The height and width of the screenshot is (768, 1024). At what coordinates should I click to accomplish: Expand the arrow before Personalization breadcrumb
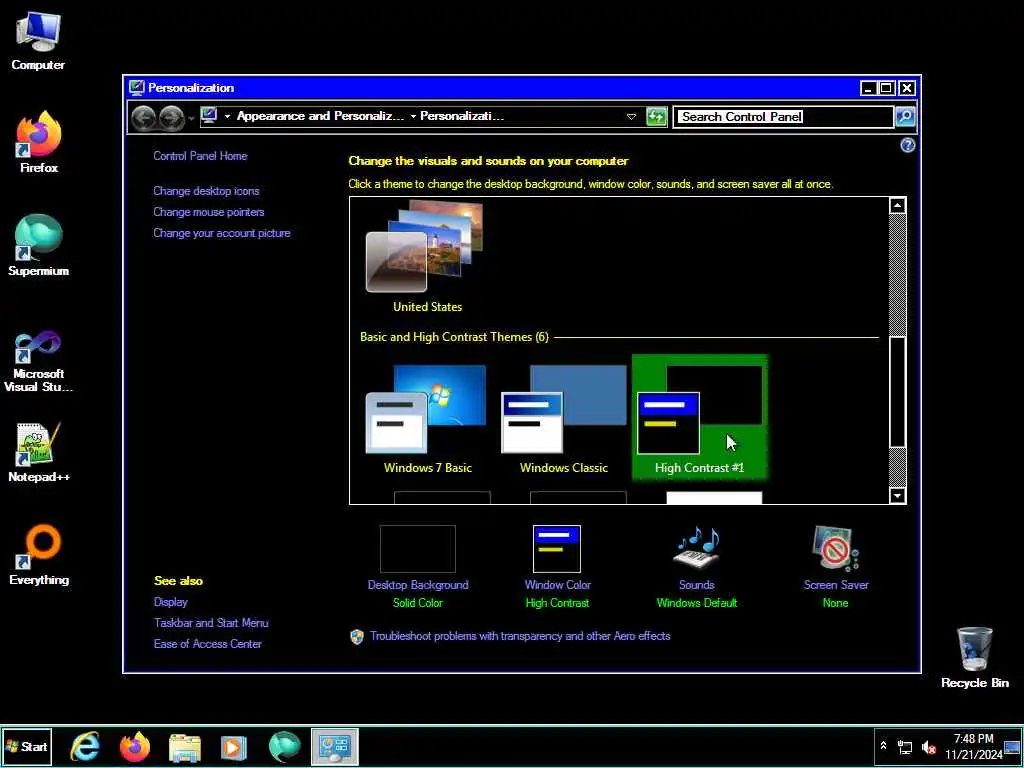(413, 117)
